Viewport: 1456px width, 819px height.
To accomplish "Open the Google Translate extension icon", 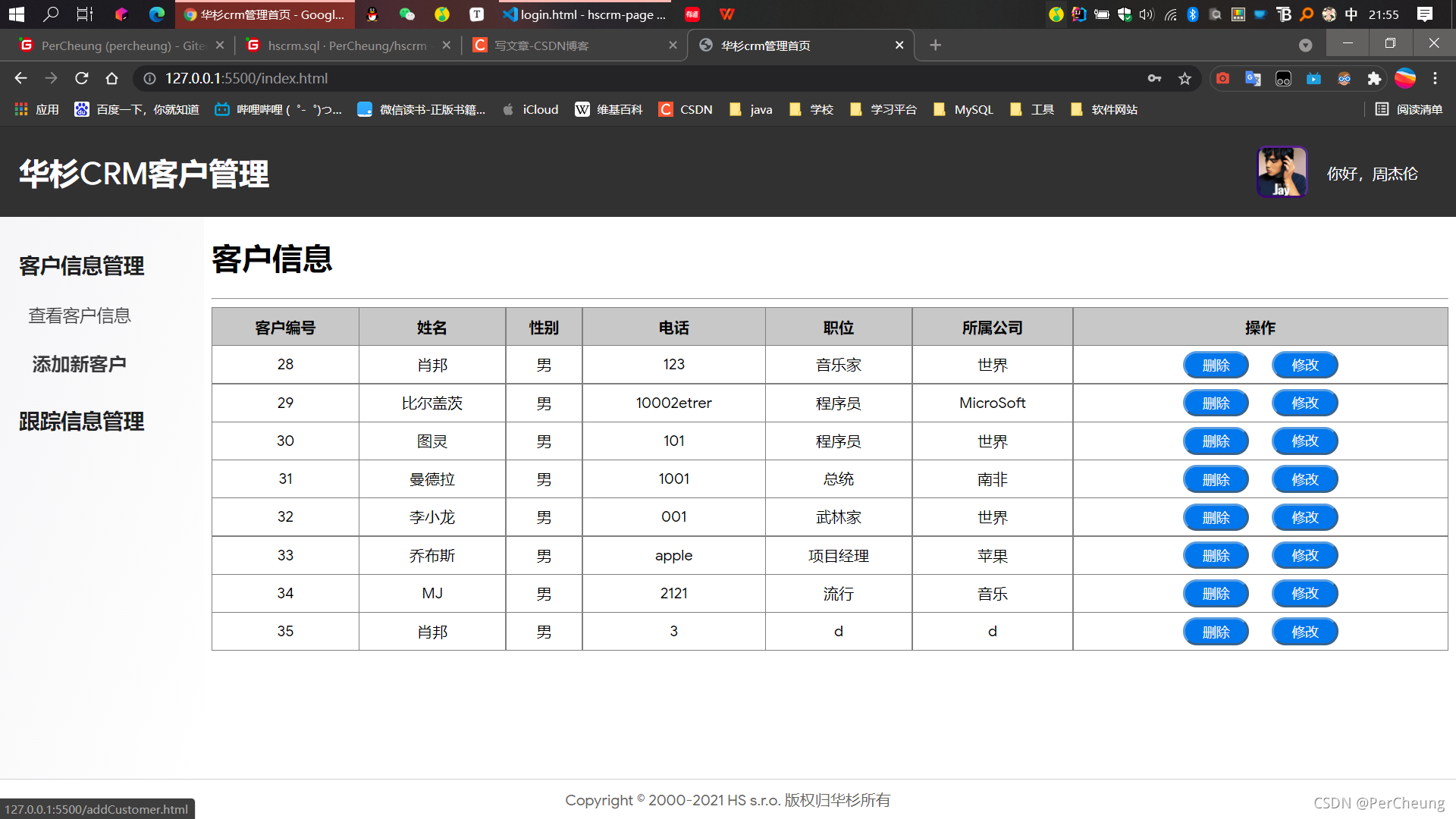I will tap(1253, 78).
